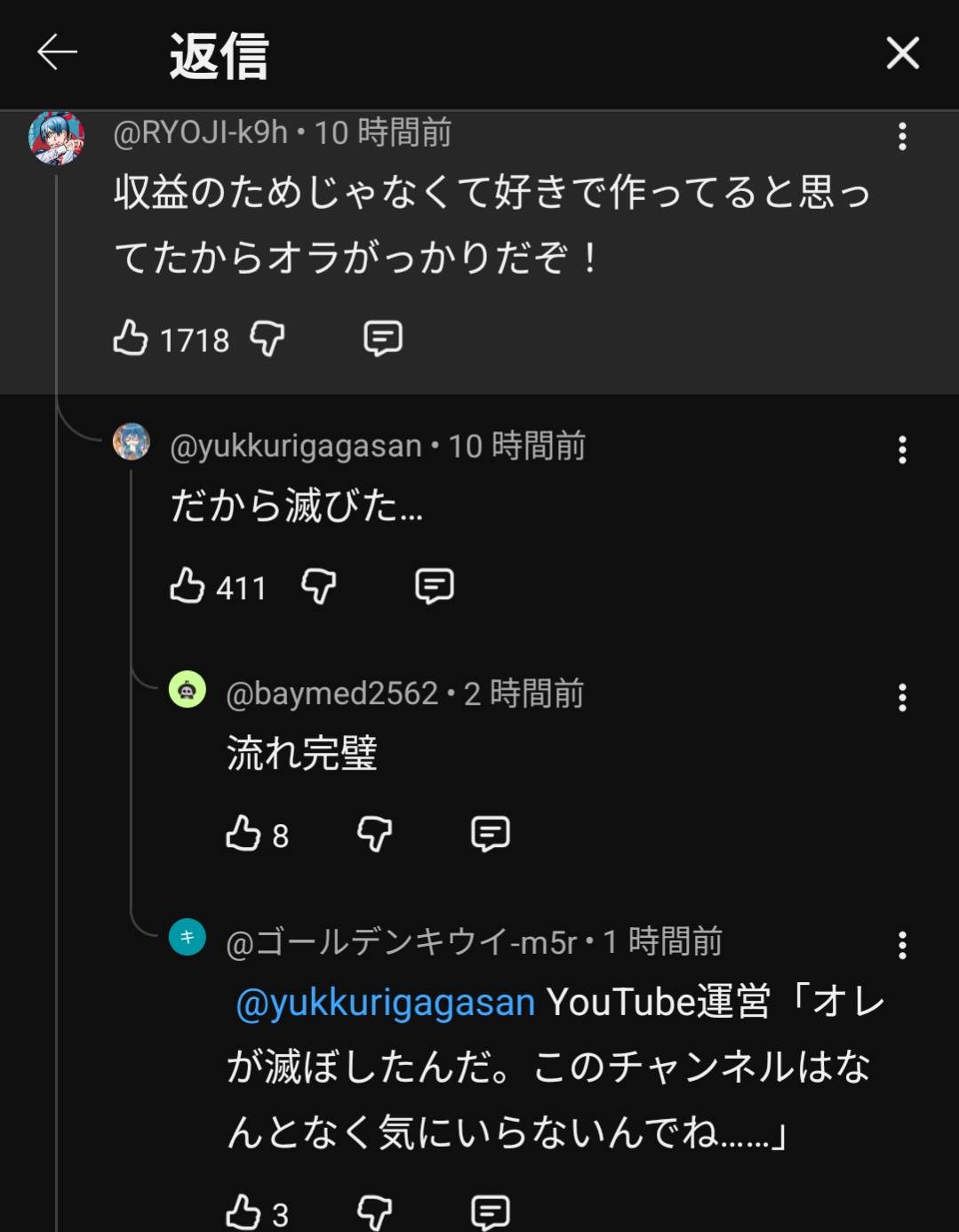Like the 流れ完璧 reply

(244, 834)
